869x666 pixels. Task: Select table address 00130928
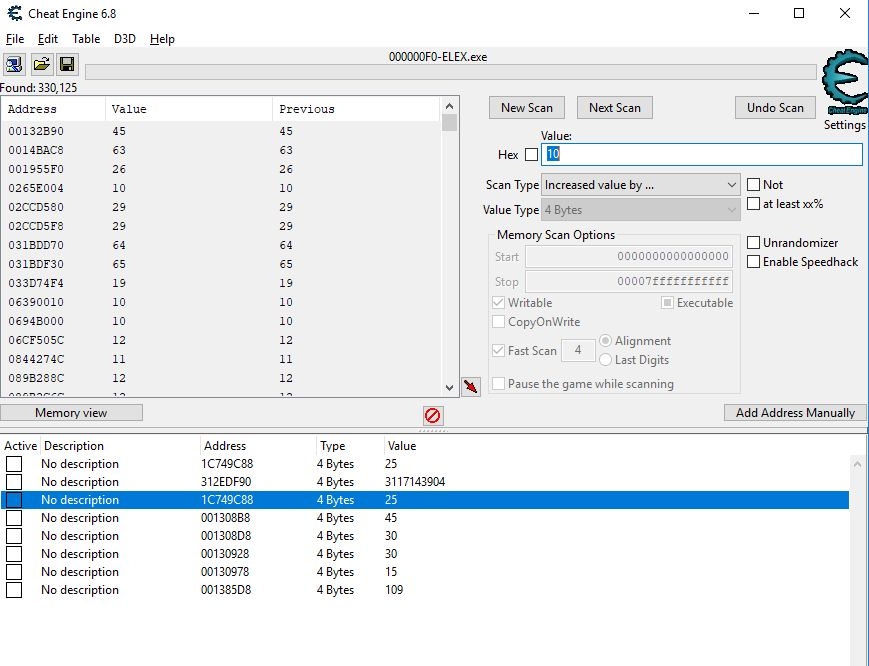coord(225,554)
